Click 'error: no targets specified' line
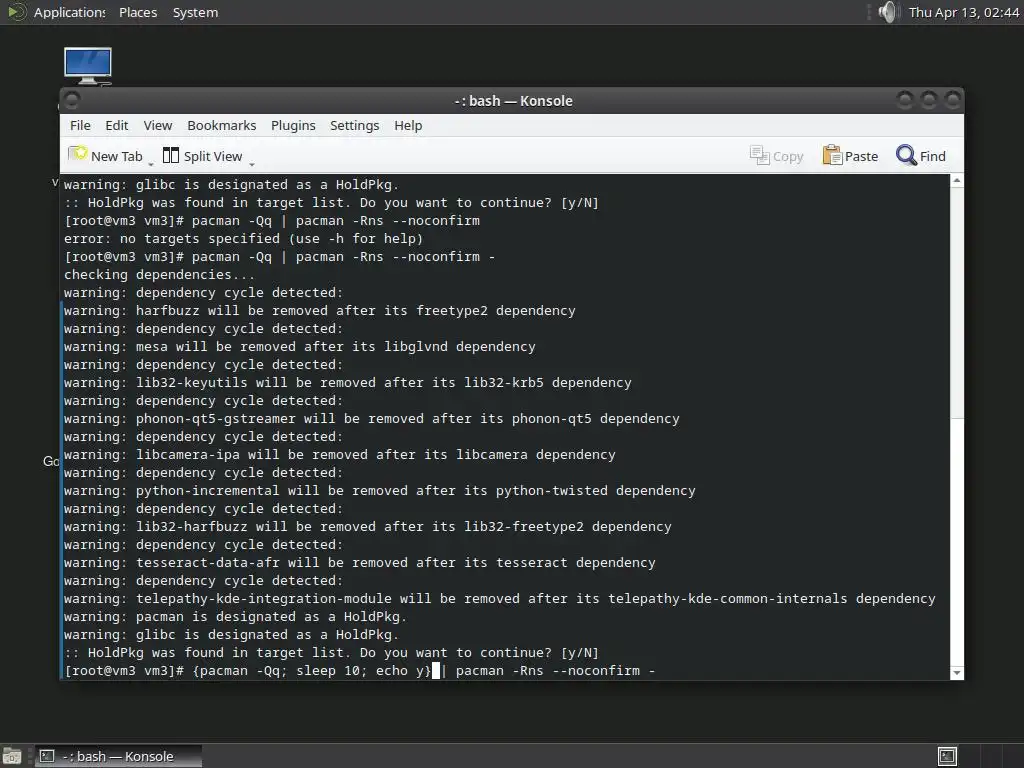This screenshot has width=1024, height=768. (243, 239)
